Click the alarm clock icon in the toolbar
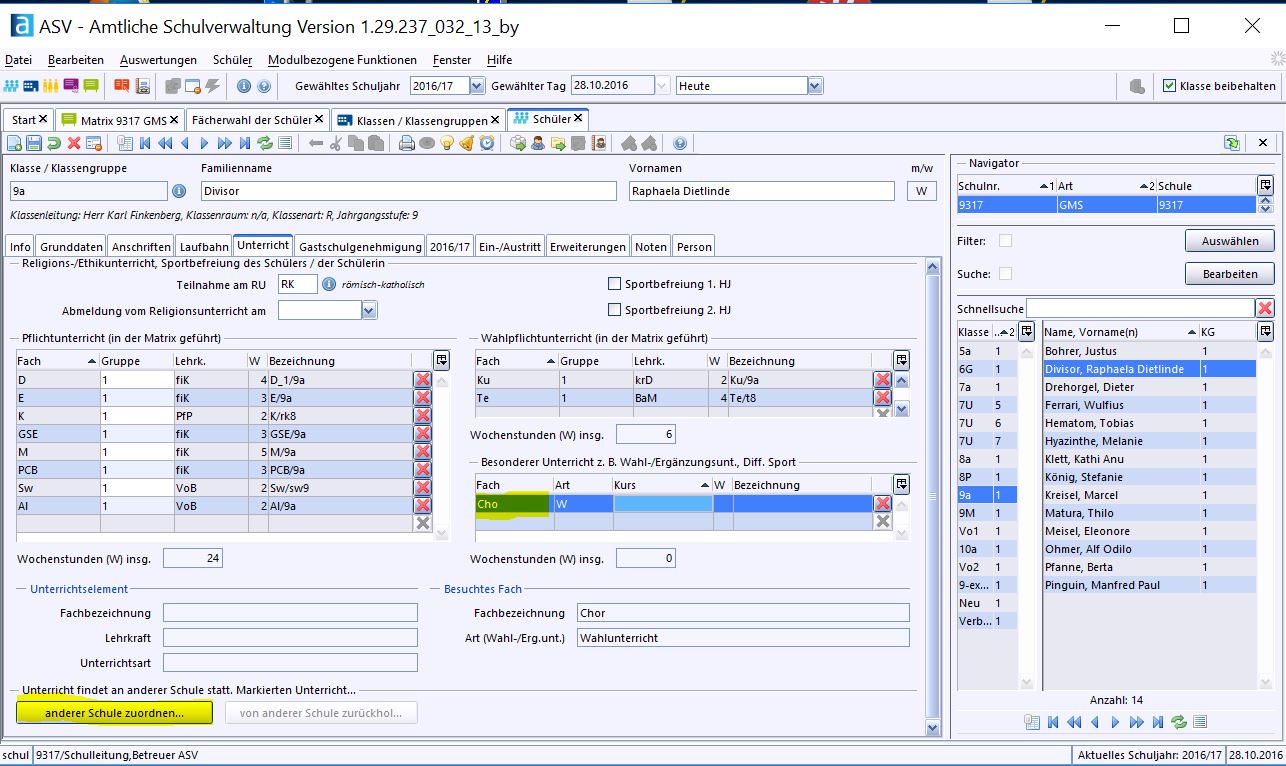This screenshot has width=1286, height=766. (487, 143)
